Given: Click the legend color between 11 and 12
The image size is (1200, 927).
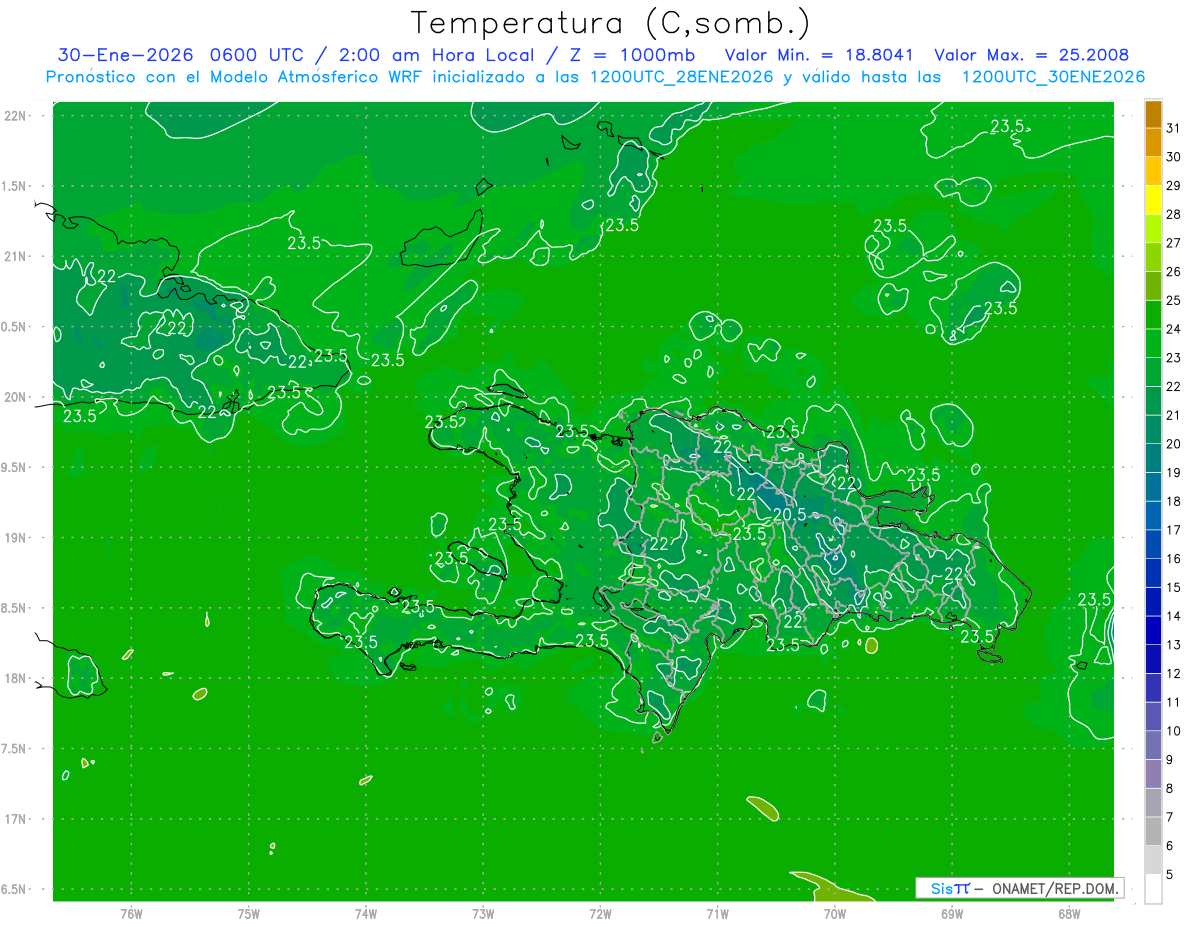Looking at the screenshot, I should (x=1153, y=688).
